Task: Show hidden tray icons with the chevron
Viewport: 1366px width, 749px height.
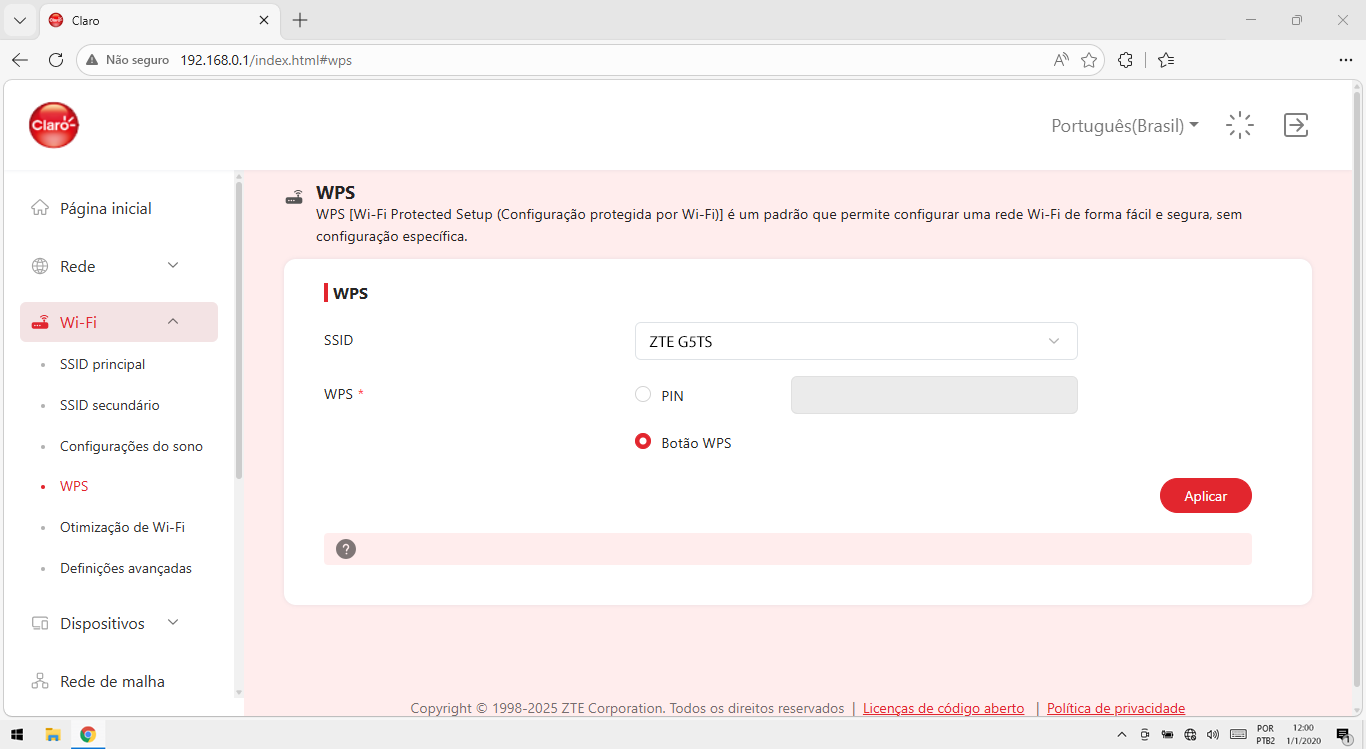Action: (1121, 735)
